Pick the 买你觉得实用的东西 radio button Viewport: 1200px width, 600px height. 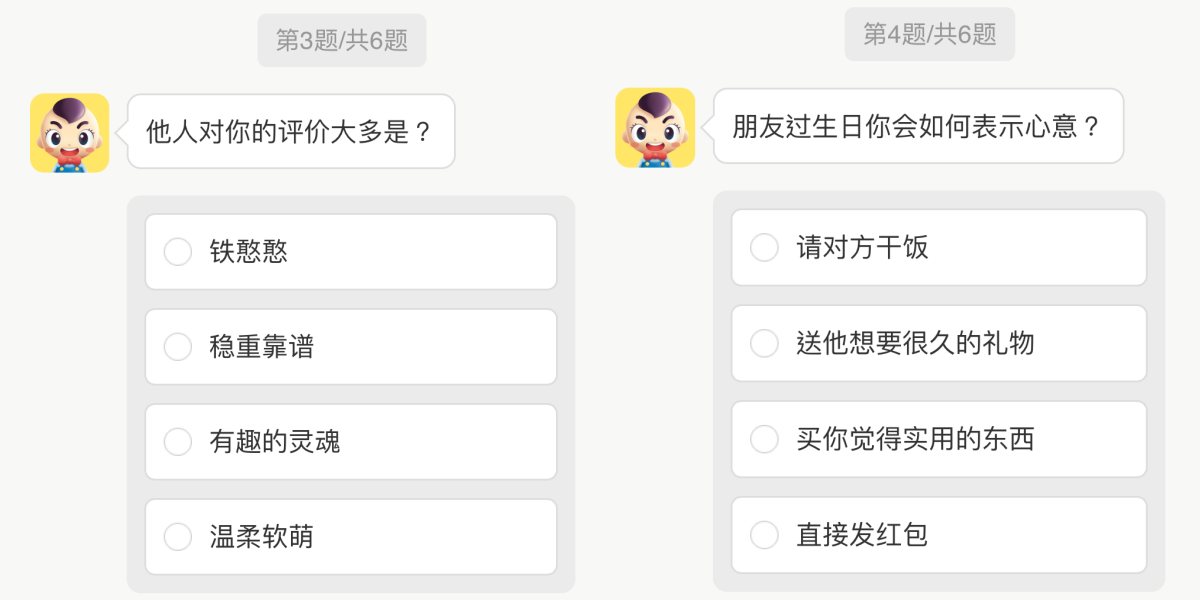point(764,439)
